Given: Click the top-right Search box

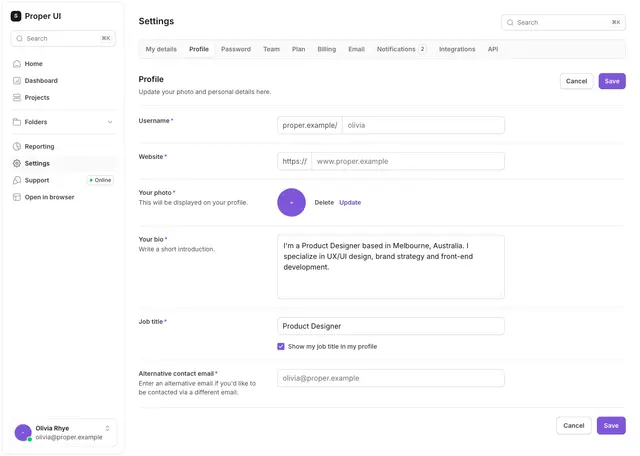Looking at the screenshot, I should (x=563, y=22).
